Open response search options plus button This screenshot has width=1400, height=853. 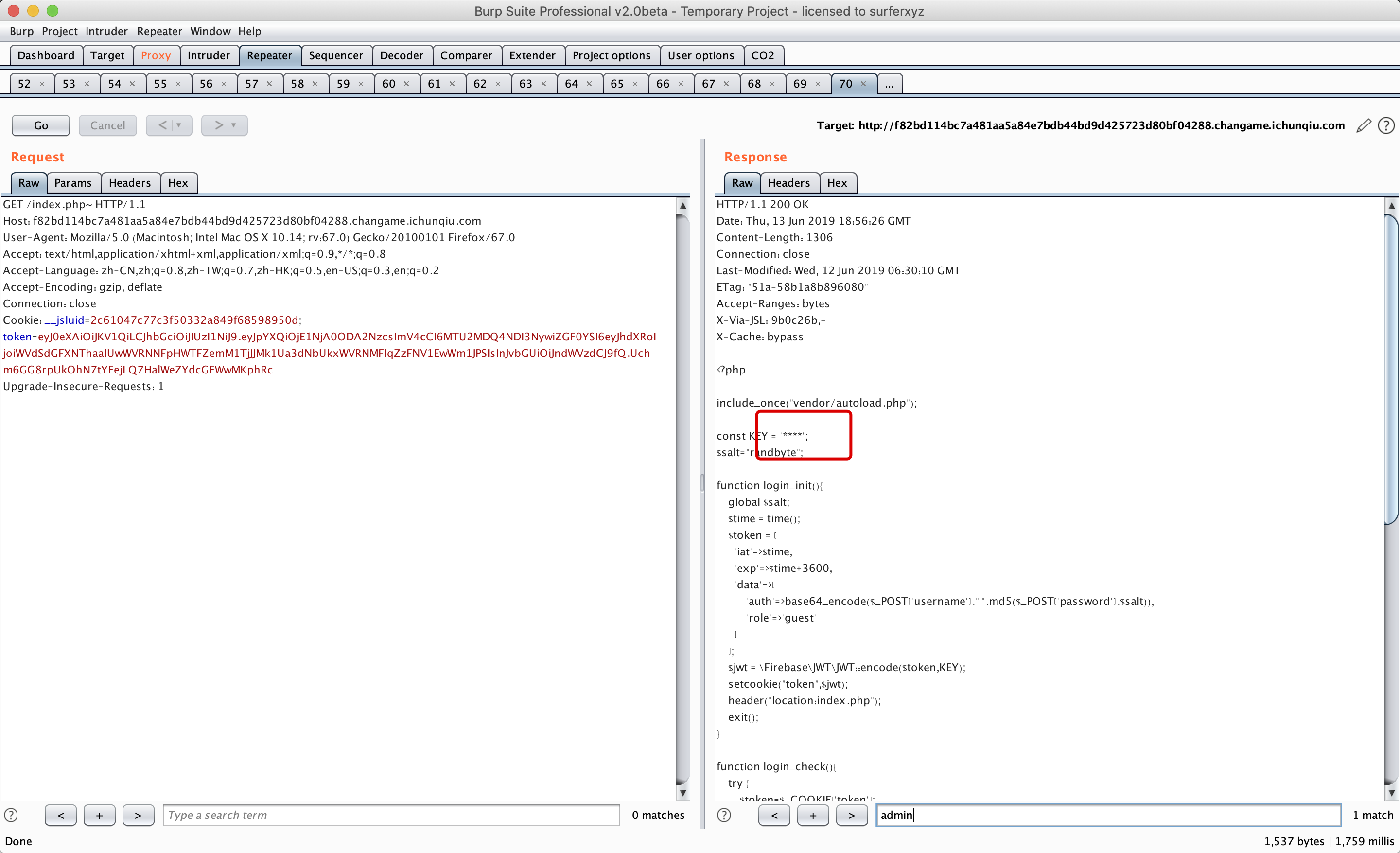click(812, 815)
